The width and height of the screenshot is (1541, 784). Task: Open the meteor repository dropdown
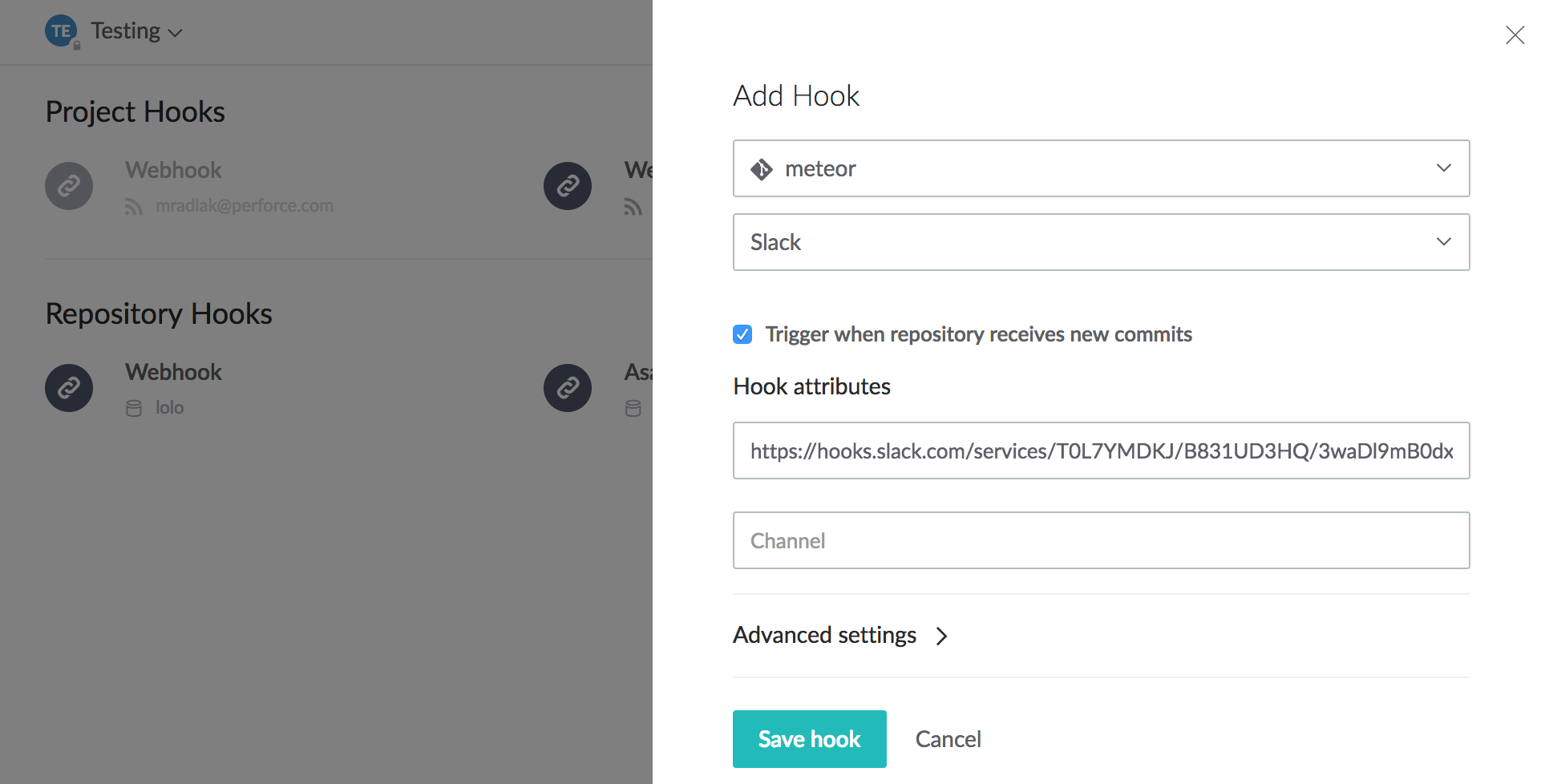1100,168
